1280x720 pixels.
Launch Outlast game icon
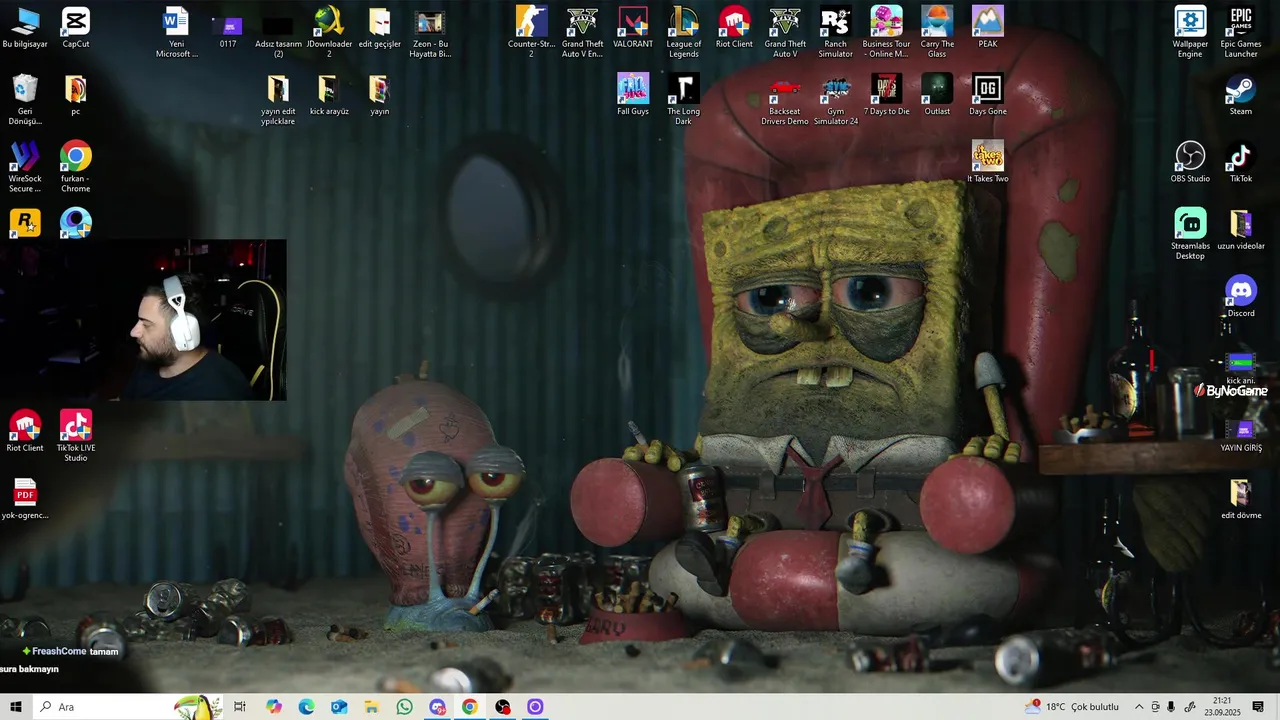tap(937, 95)
